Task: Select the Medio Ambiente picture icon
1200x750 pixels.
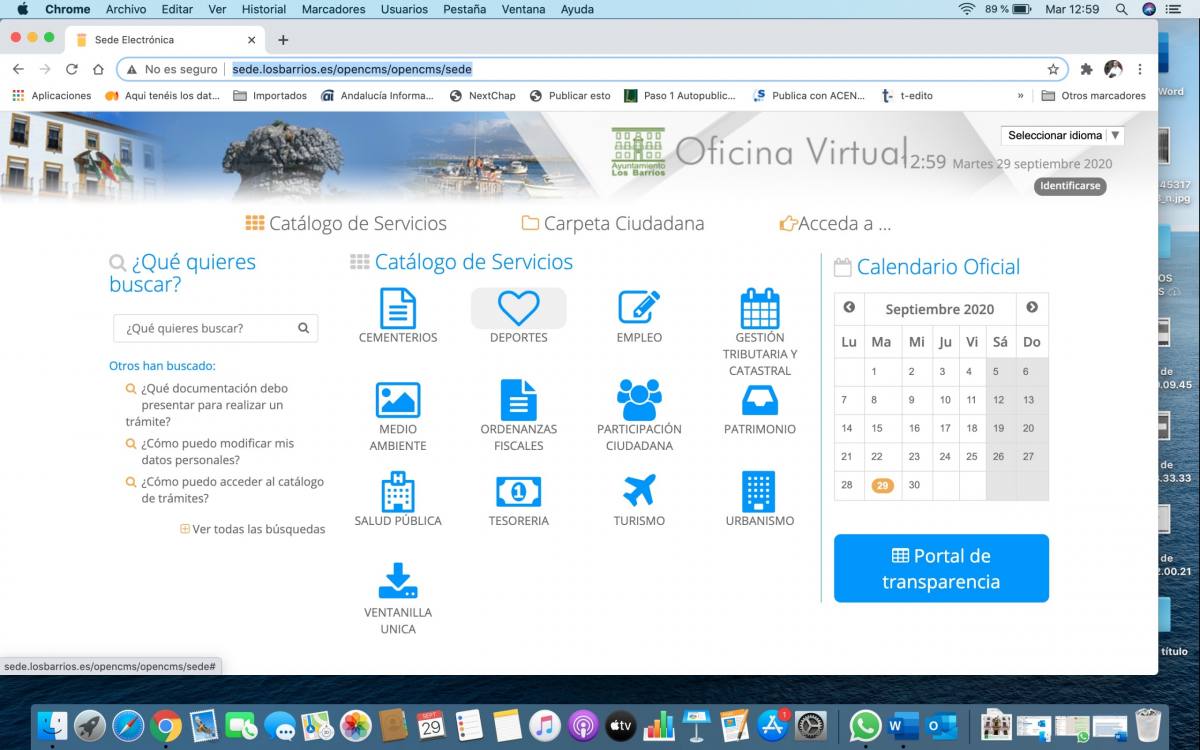Action: (x=398, y=400)
